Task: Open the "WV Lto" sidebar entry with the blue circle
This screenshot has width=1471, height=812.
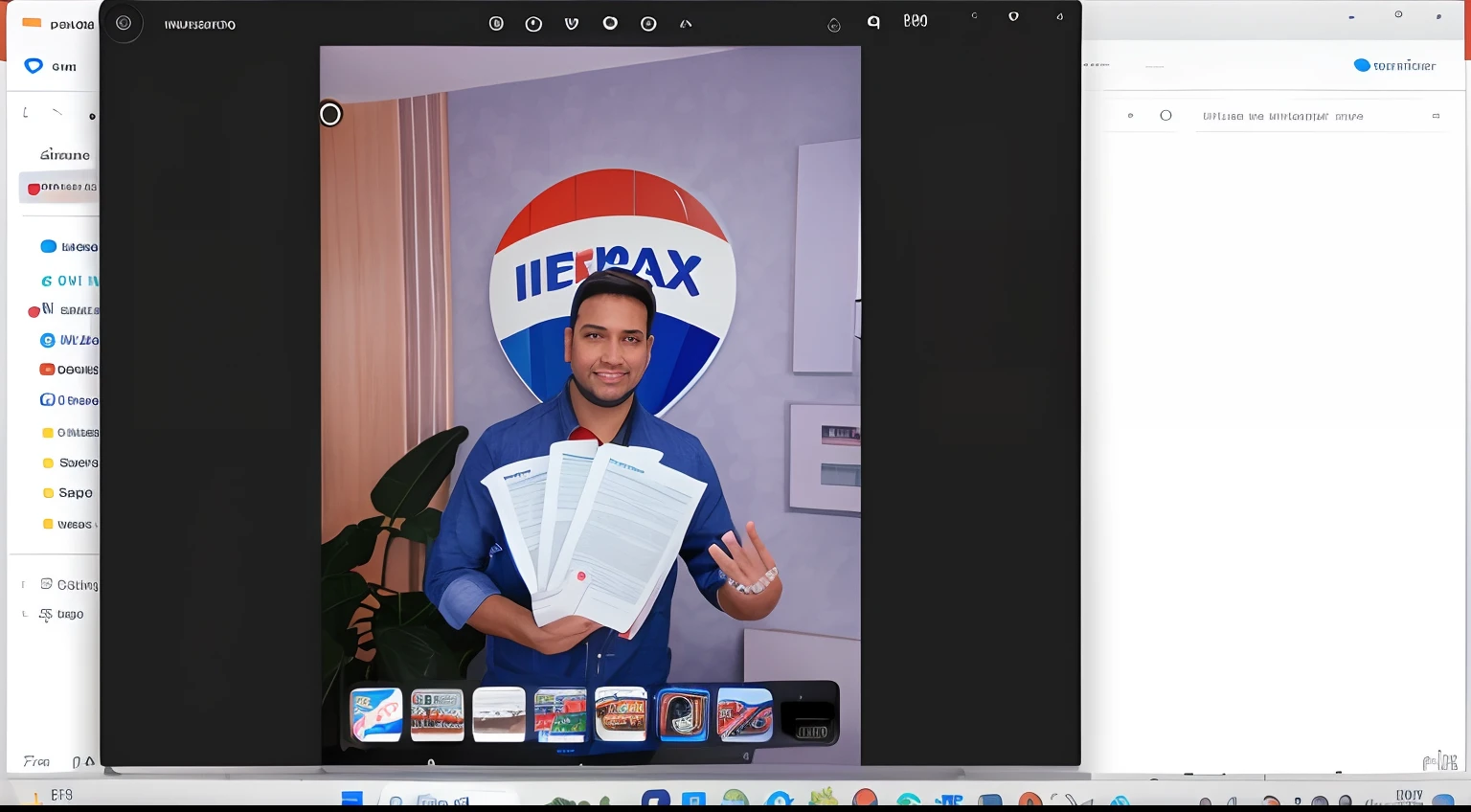Action: [69, 340]
